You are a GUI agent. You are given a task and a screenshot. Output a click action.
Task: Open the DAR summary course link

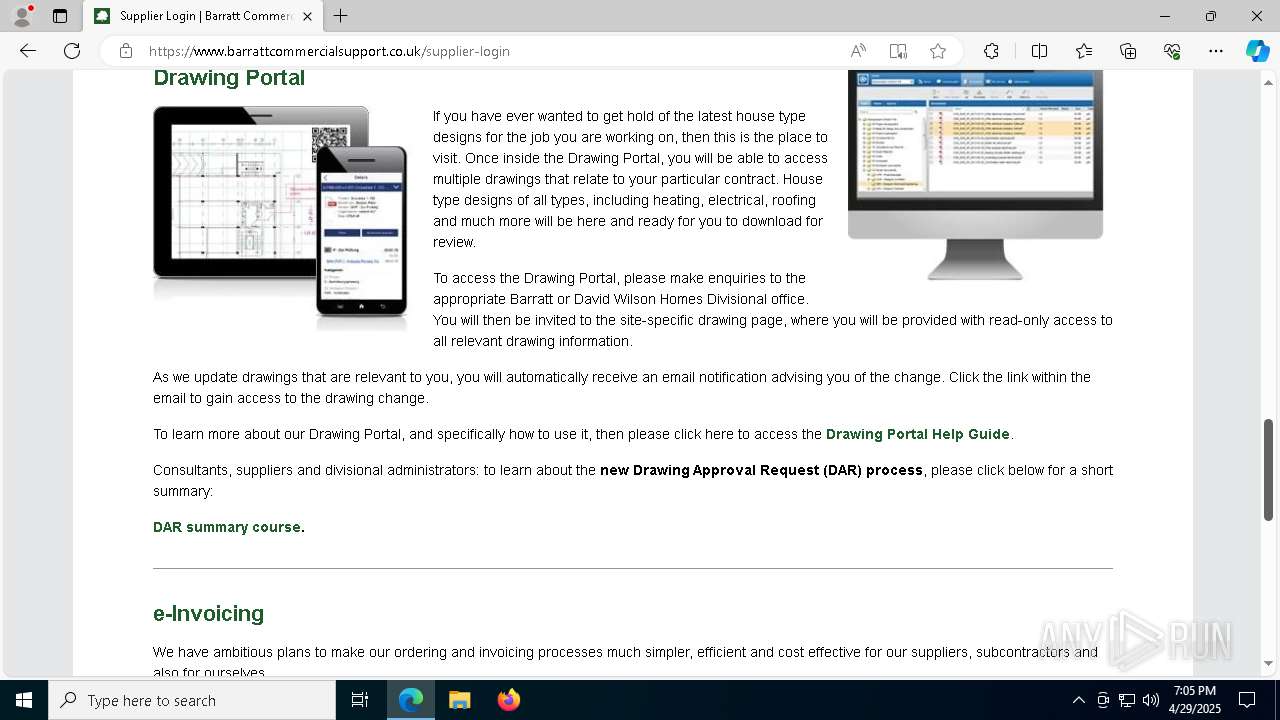[227, 527]
